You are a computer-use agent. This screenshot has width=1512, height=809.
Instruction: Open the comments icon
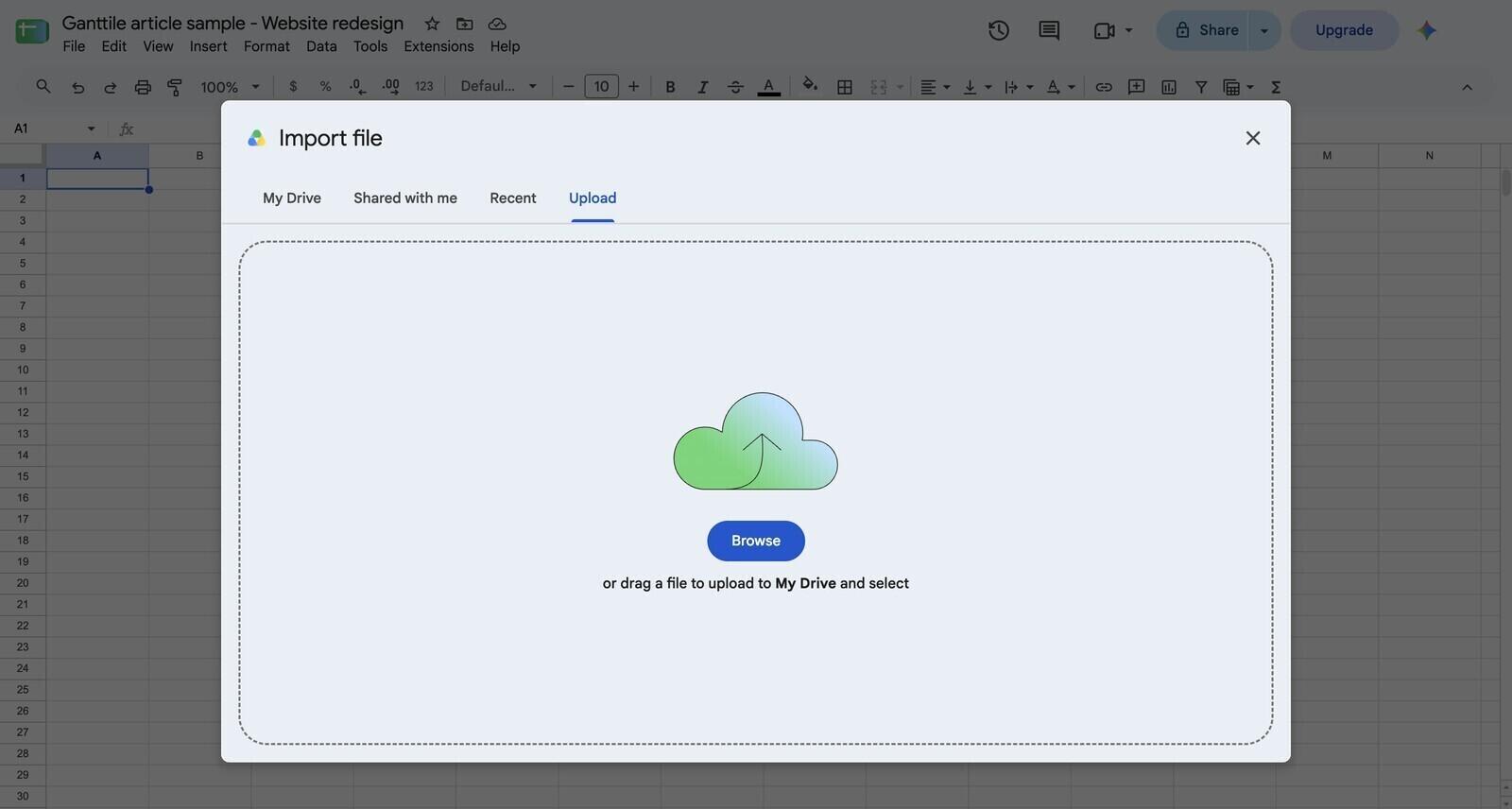(x=1049, y=30)
